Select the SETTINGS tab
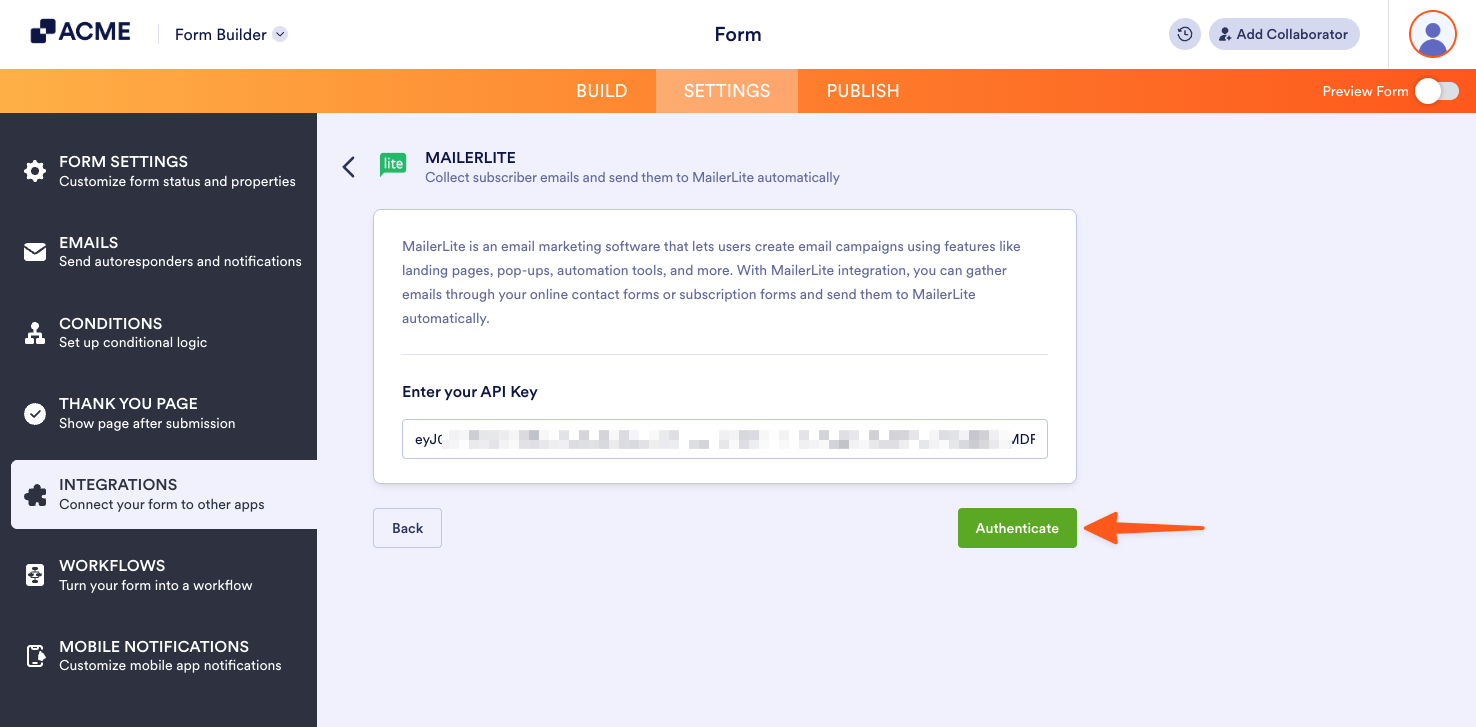1476x727 pixels. (726, 90)
